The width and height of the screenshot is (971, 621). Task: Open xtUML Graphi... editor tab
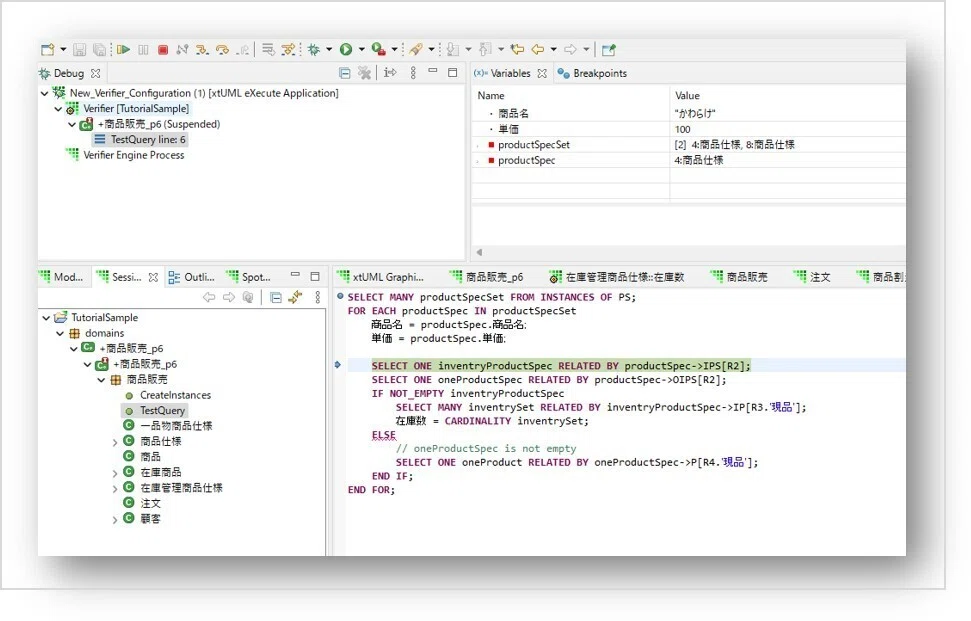pyautogui.click(x=381, y=277)
